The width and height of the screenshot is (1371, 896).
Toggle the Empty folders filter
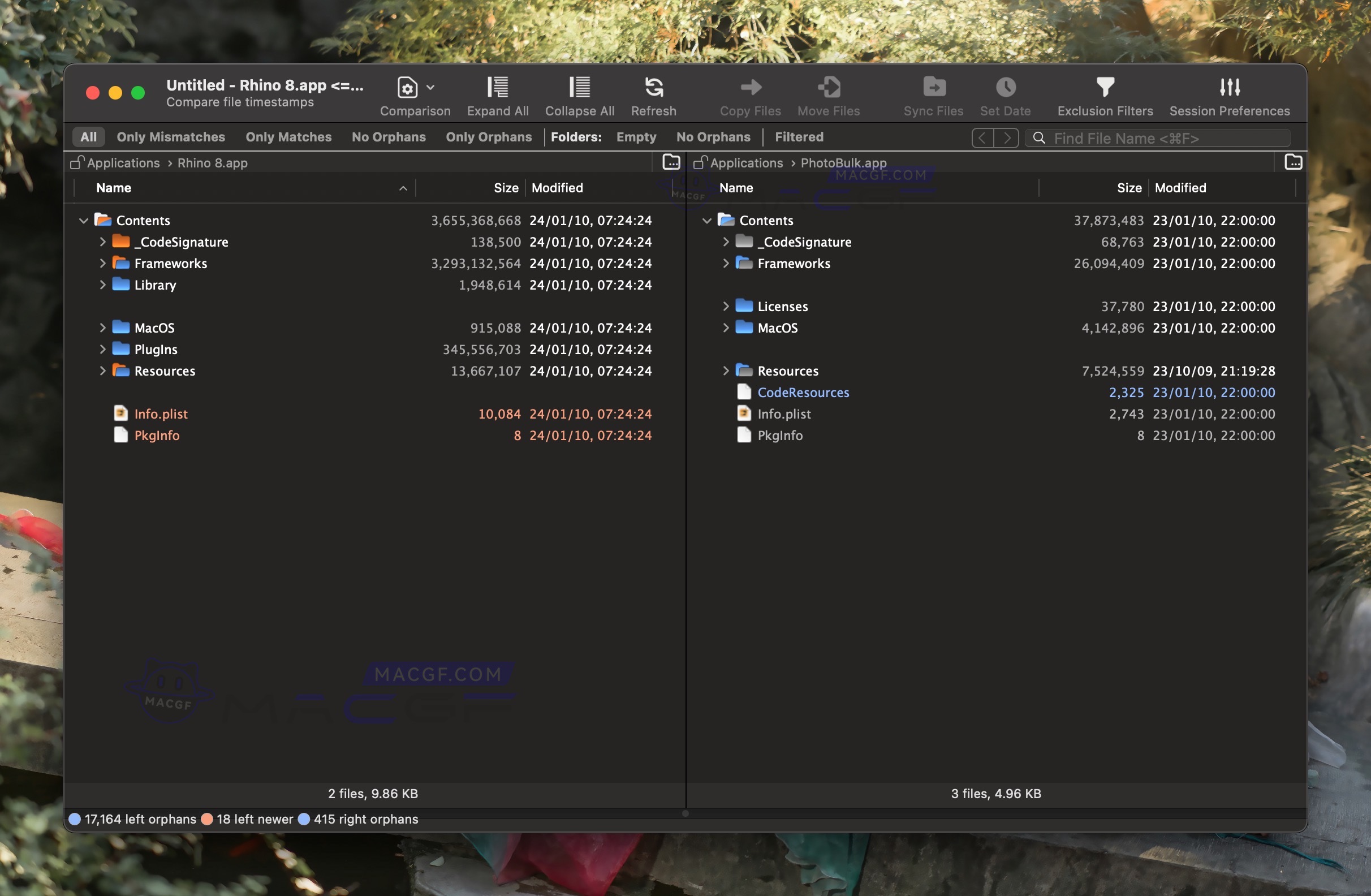pos(635,136)
